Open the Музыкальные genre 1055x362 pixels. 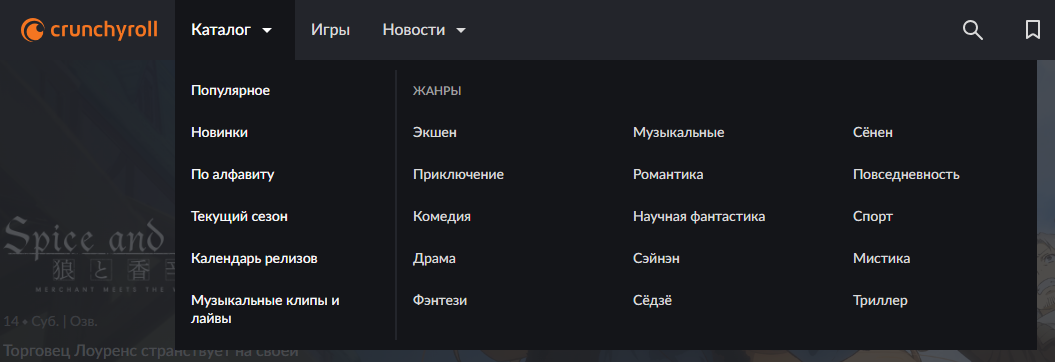pos(678,133)
